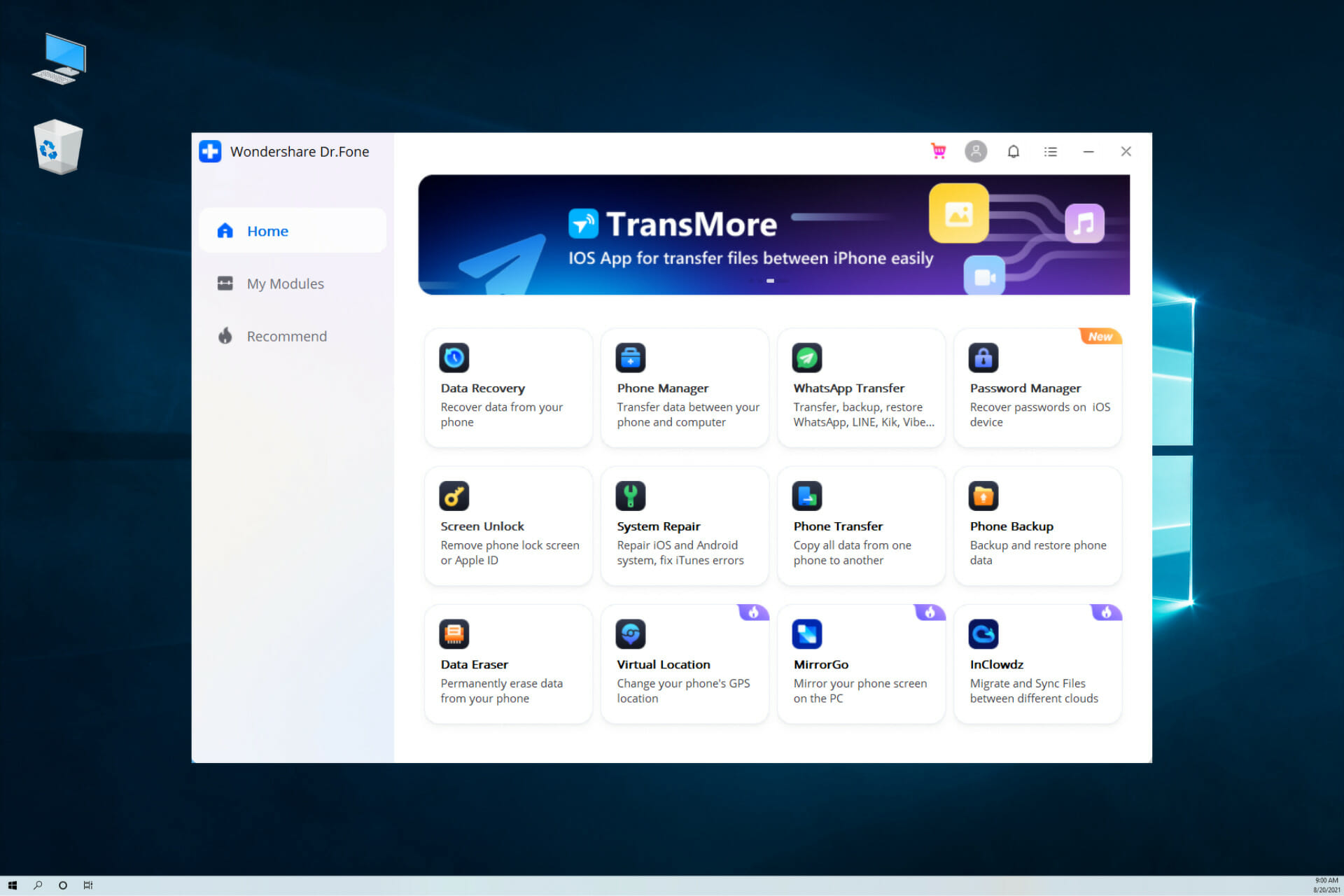Screen dimensions: 1344x896
Task: Go to the Home sidebar tab
Action: click(293, 230)
